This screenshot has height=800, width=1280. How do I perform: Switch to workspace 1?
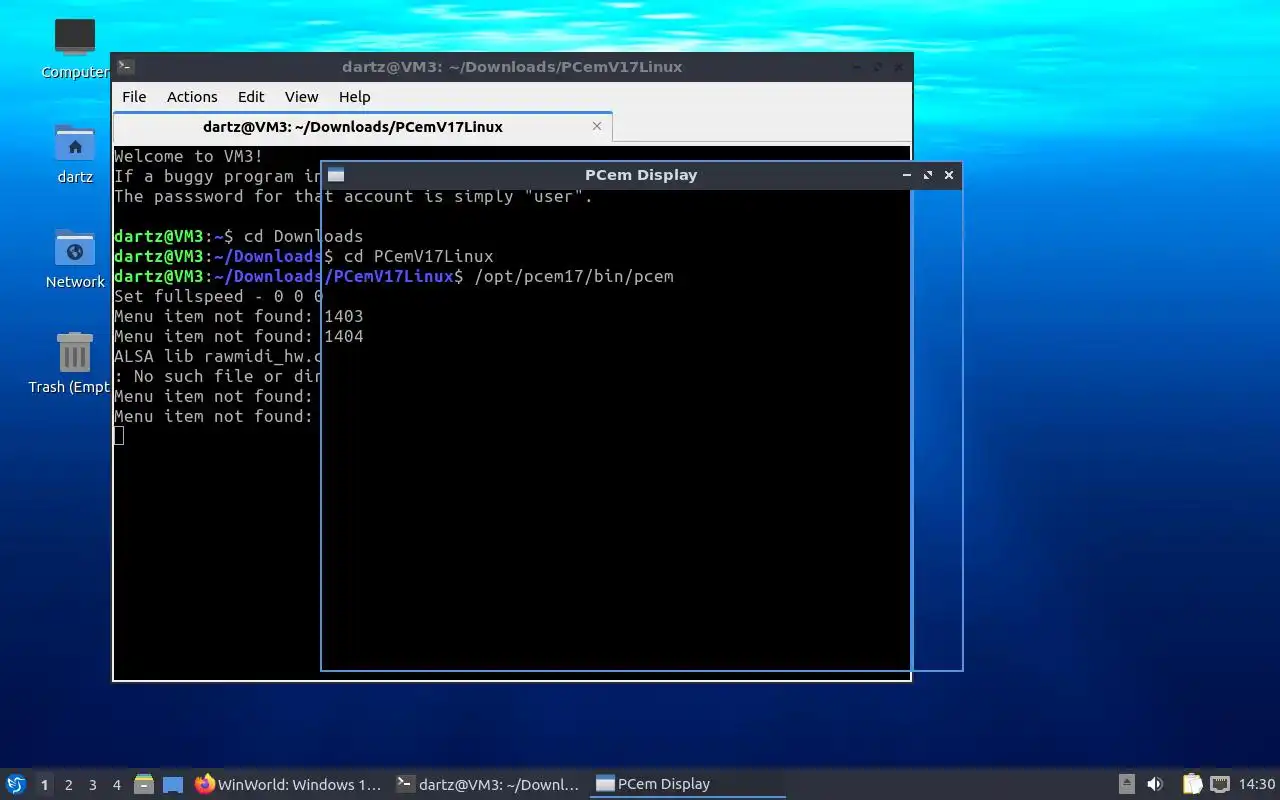point(44,785)
